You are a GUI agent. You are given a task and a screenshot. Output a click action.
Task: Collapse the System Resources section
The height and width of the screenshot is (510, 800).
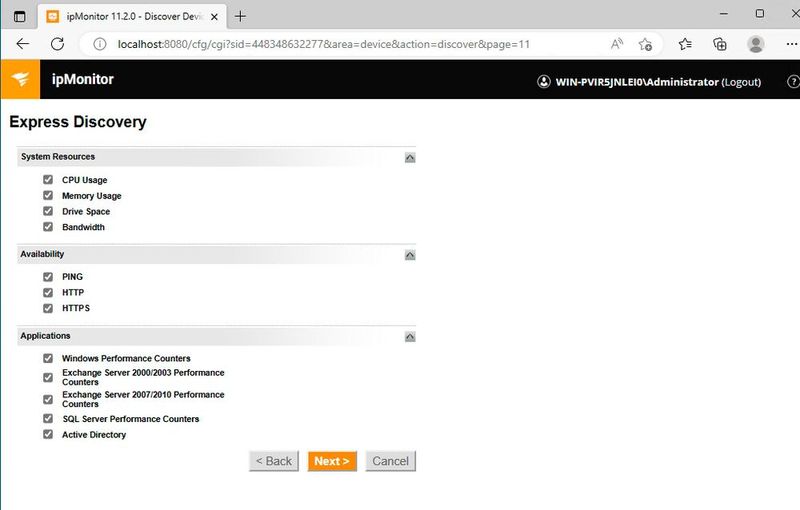point(410,158)
